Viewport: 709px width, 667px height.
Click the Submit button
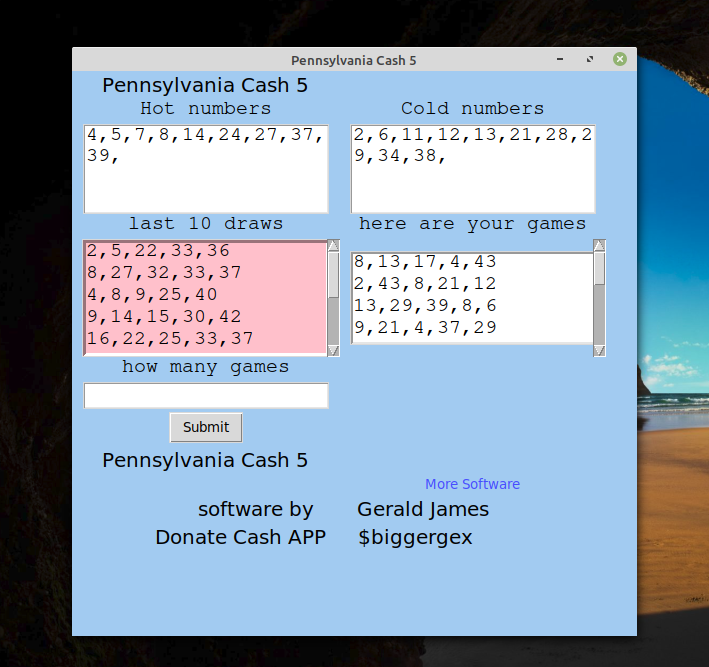206,427
